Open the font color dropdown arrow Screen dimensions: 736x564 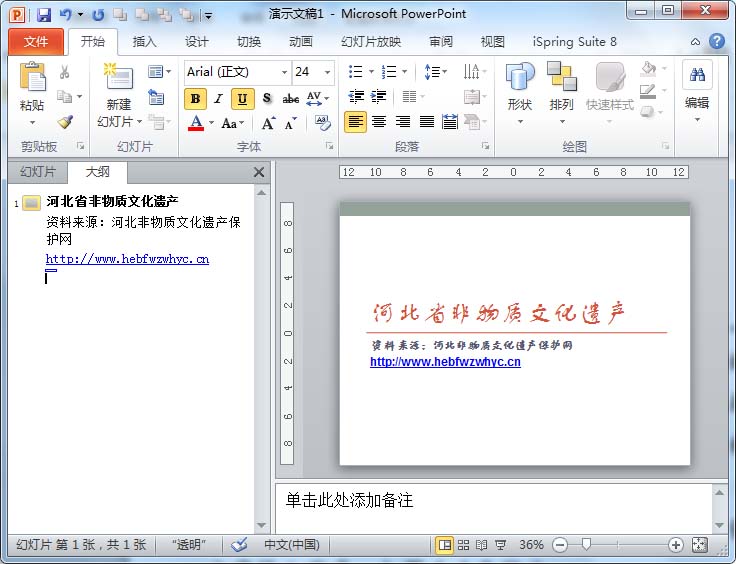[x=211, y=124]
